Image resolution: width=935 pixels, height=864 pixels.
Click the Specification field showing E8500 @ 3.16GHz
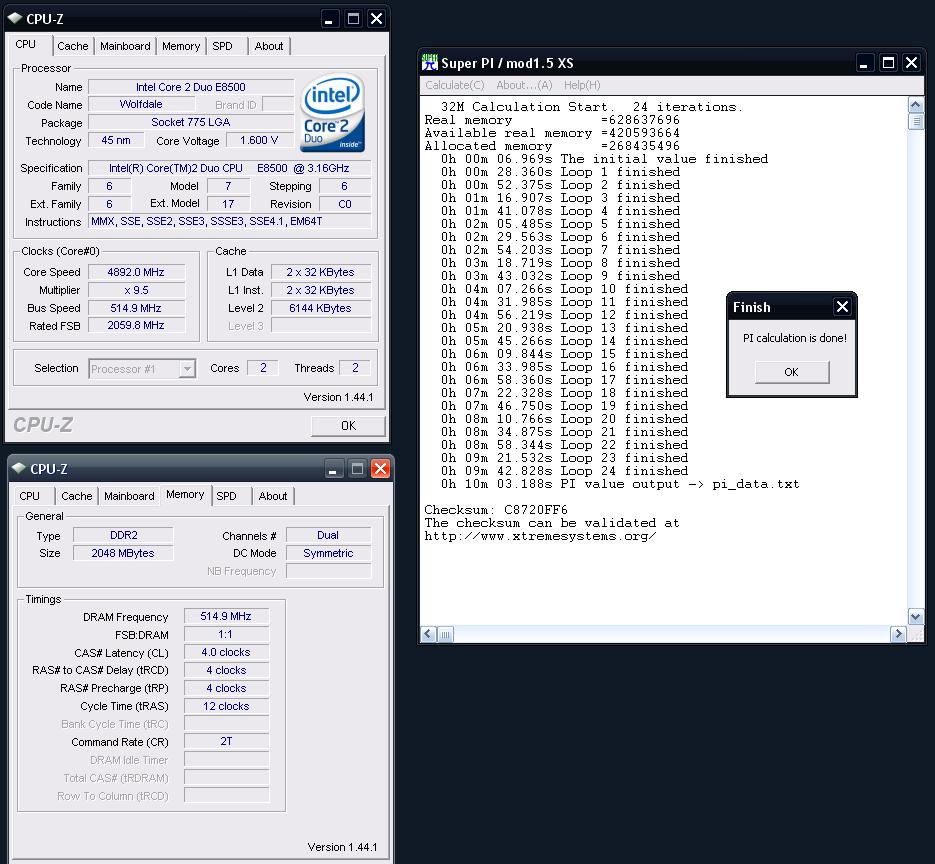[230, 168]
